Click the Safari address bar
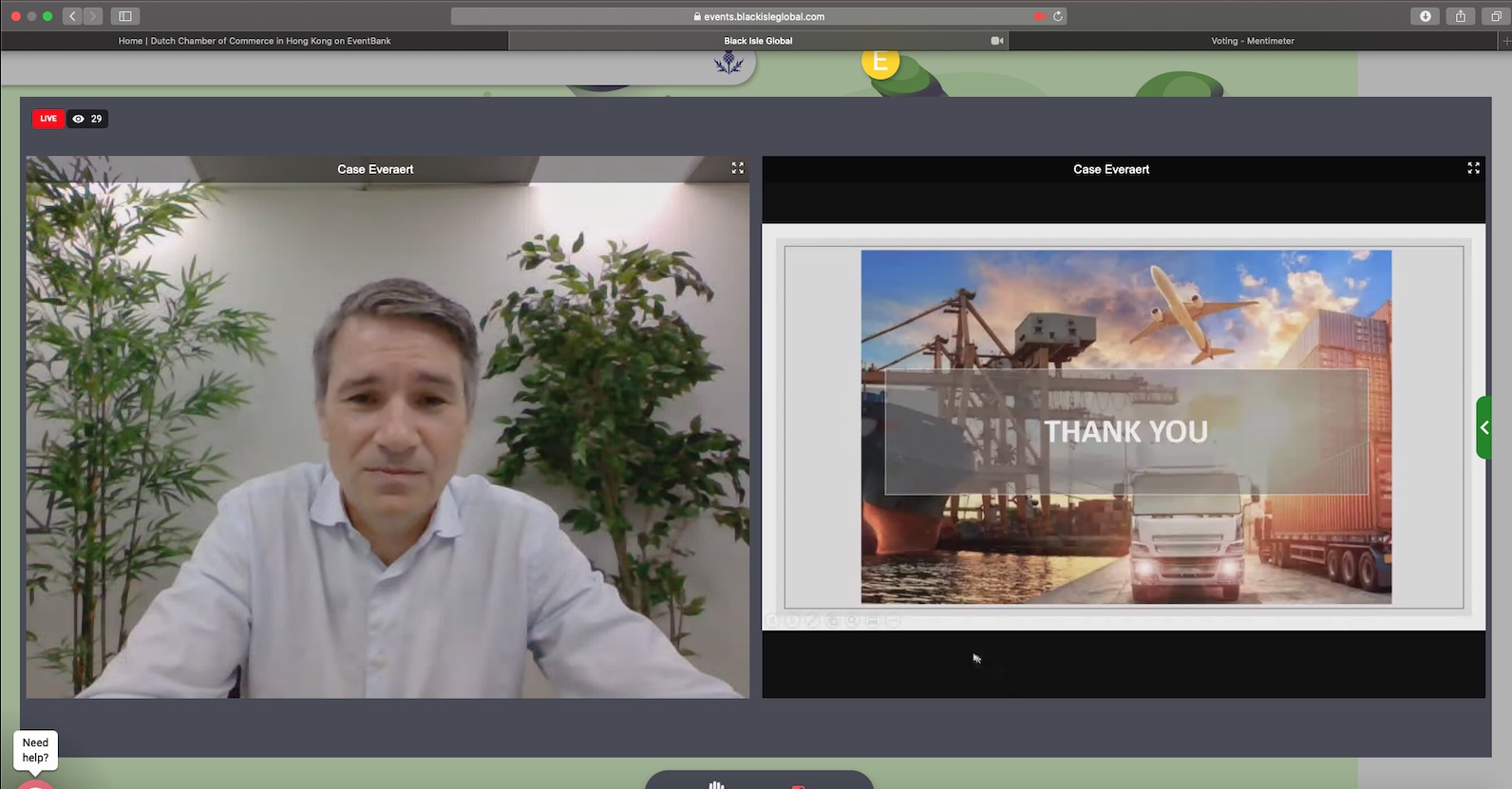 760,16
